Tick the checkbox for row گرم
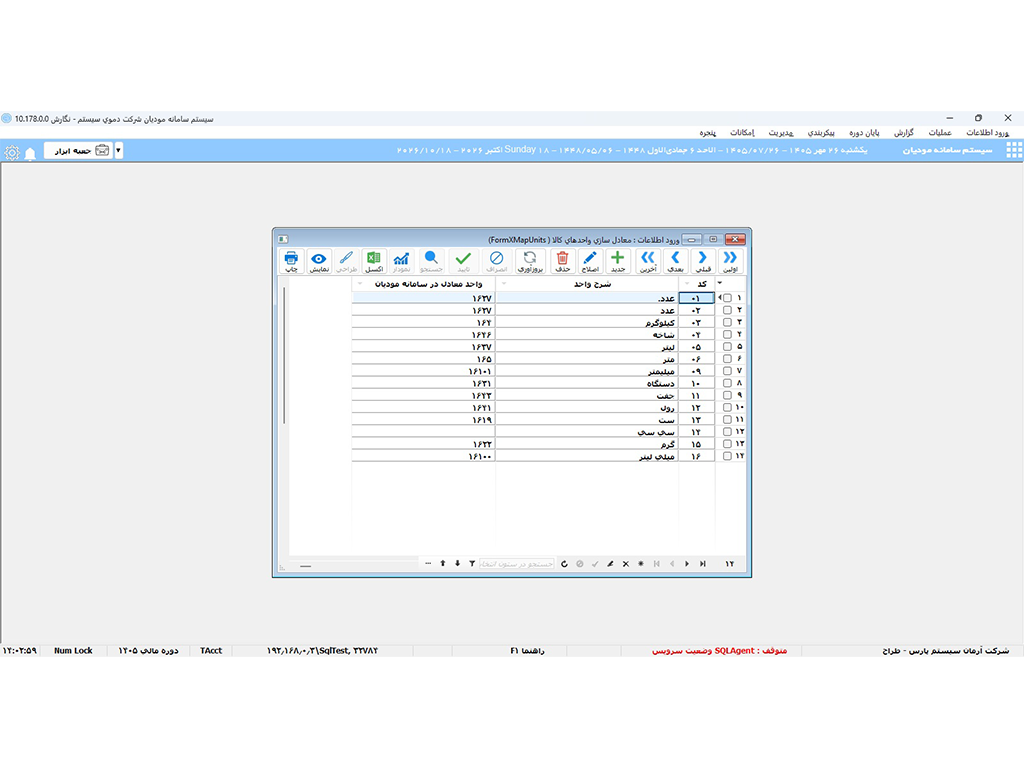Screen dimensions: 1024x768 (x=727, y=444)
